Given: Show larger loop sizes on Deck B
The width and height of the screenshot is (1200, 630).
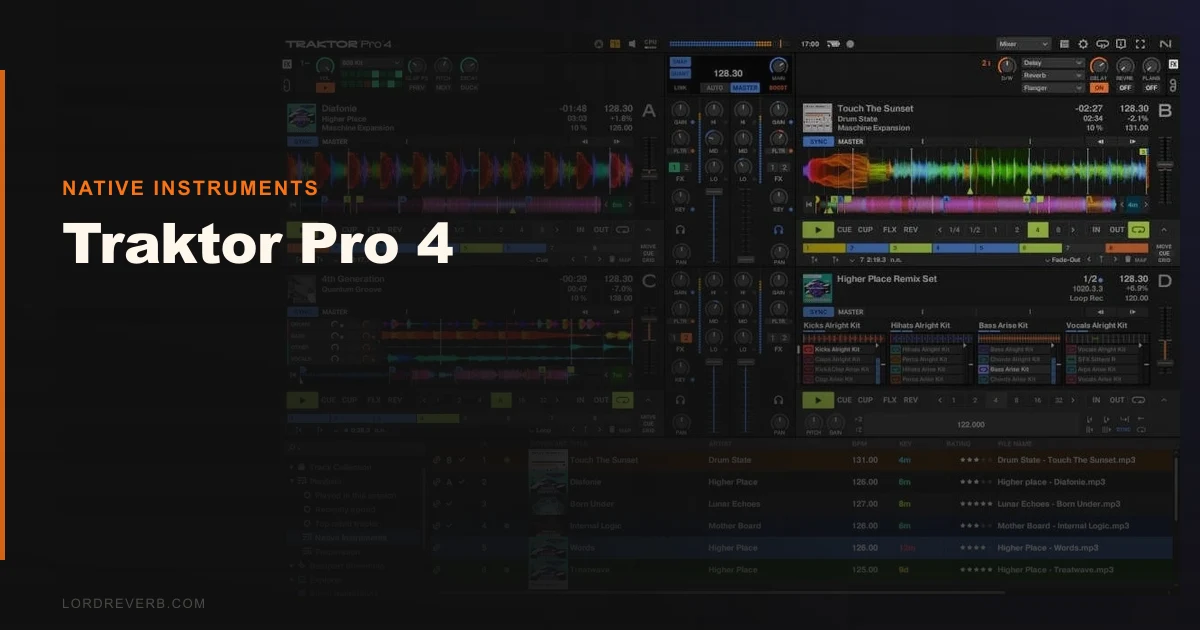Looking at the screenshot, I should point(1075,230).
